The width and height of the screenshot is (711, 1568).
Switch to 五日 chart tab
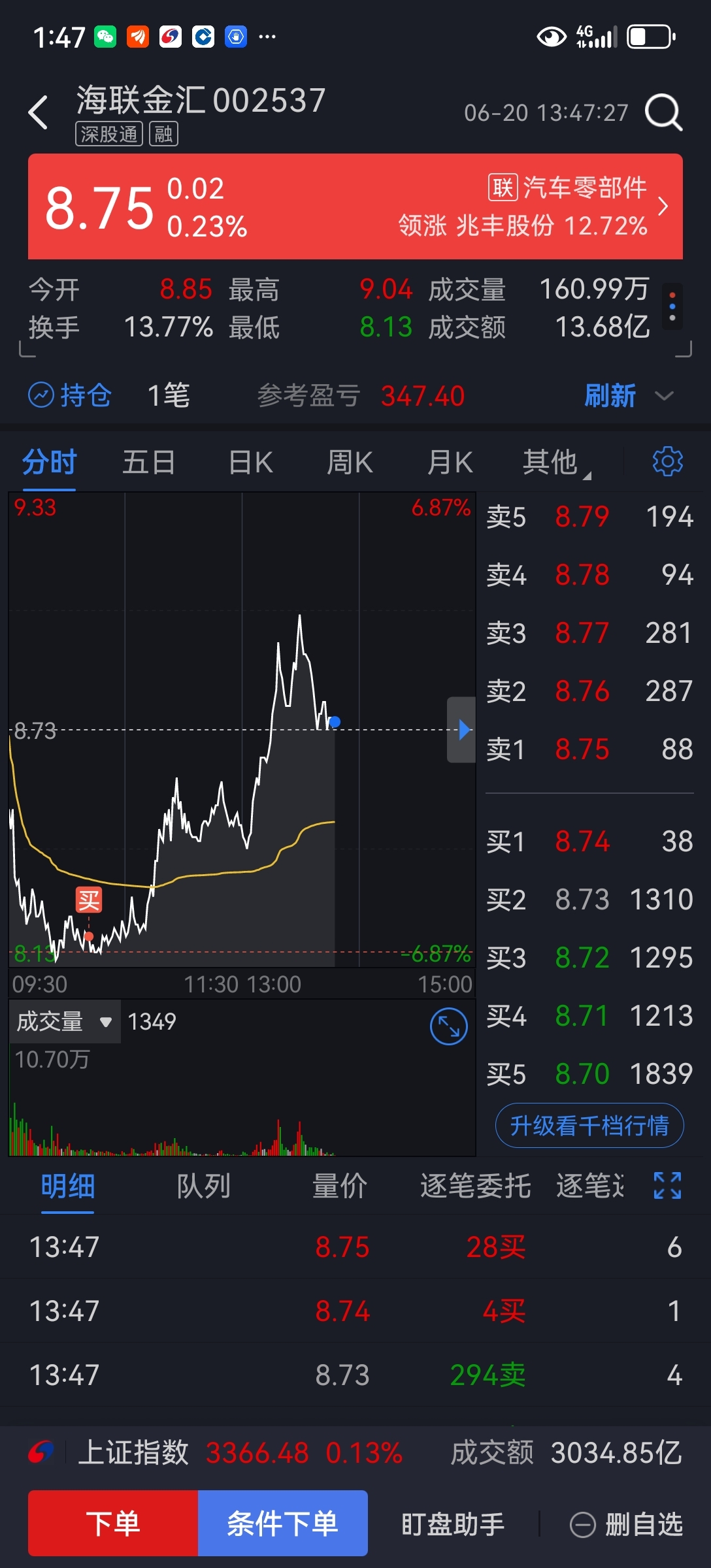[149, 463]
